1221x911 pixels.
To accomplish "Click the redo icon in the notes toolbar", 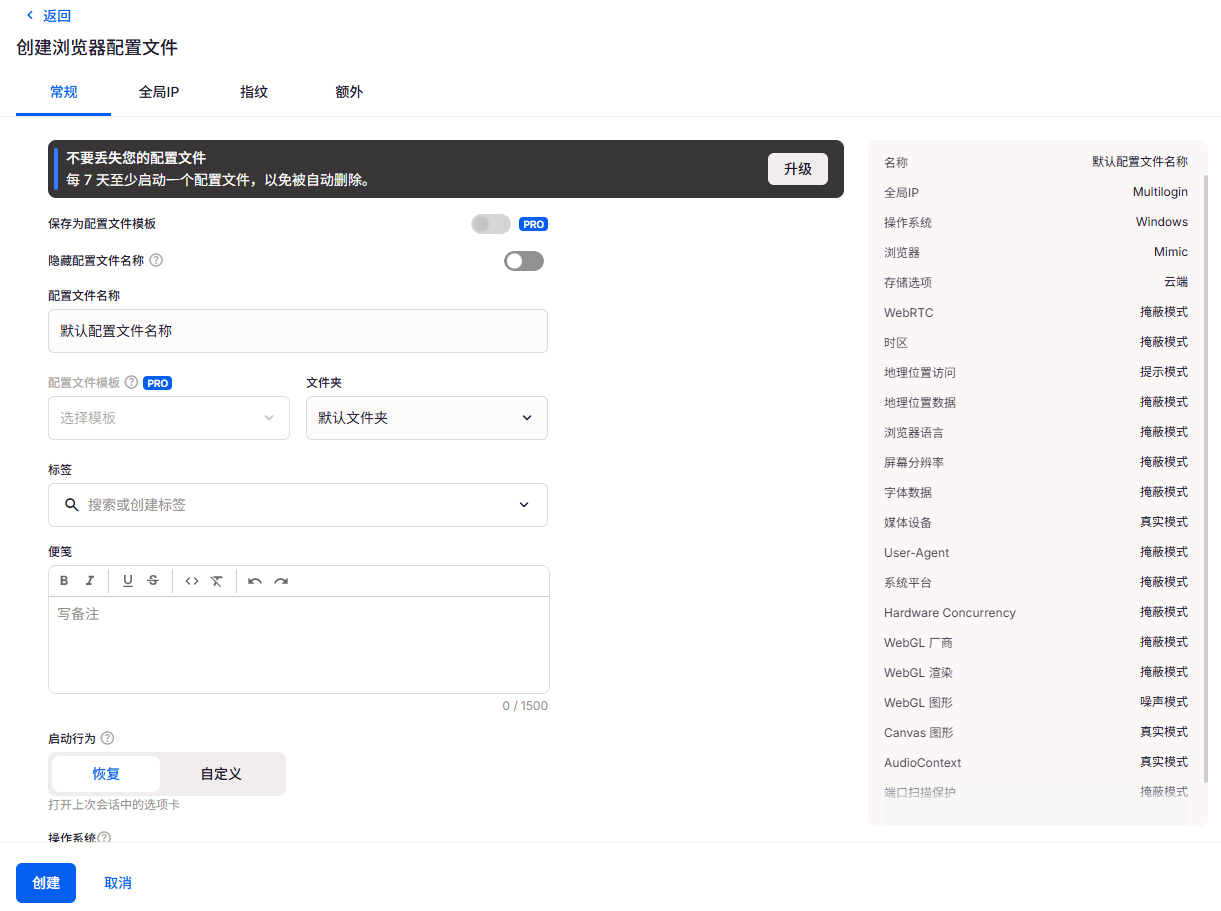I will [281, 581].
